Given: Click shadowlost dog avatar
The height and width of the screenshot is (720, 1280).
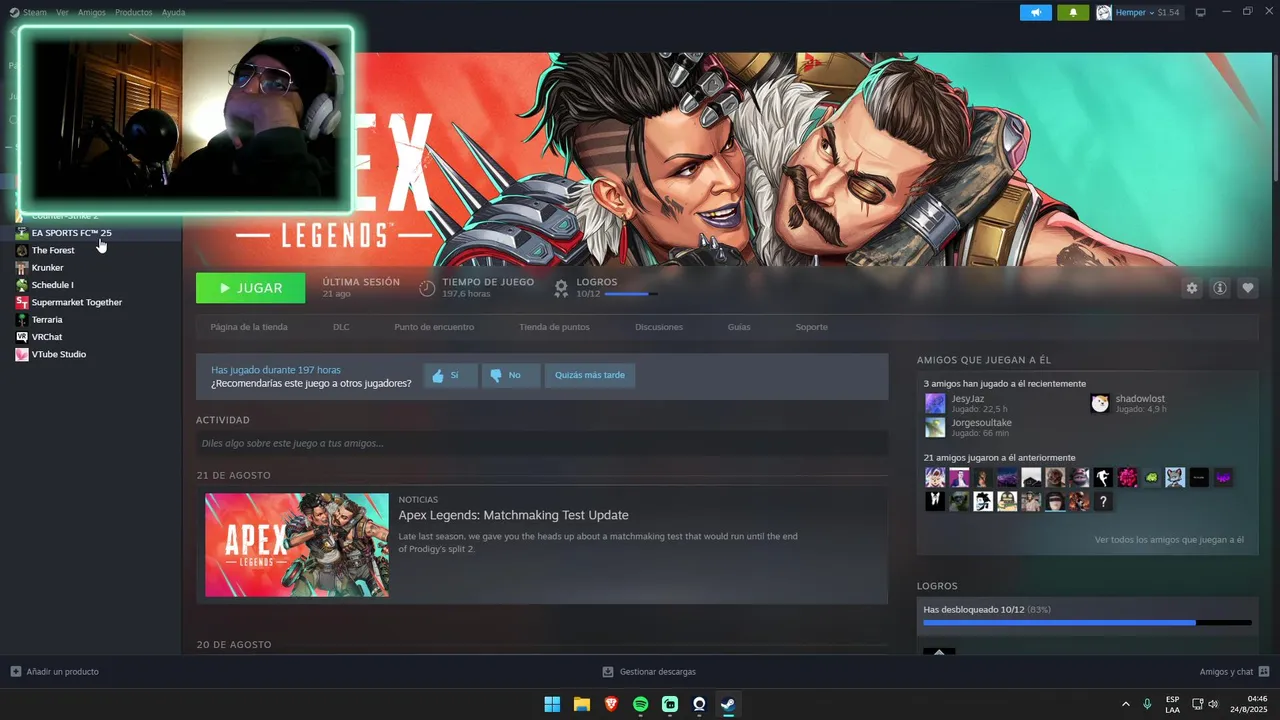Looking at the screenshot, I should click(1100, 403).
